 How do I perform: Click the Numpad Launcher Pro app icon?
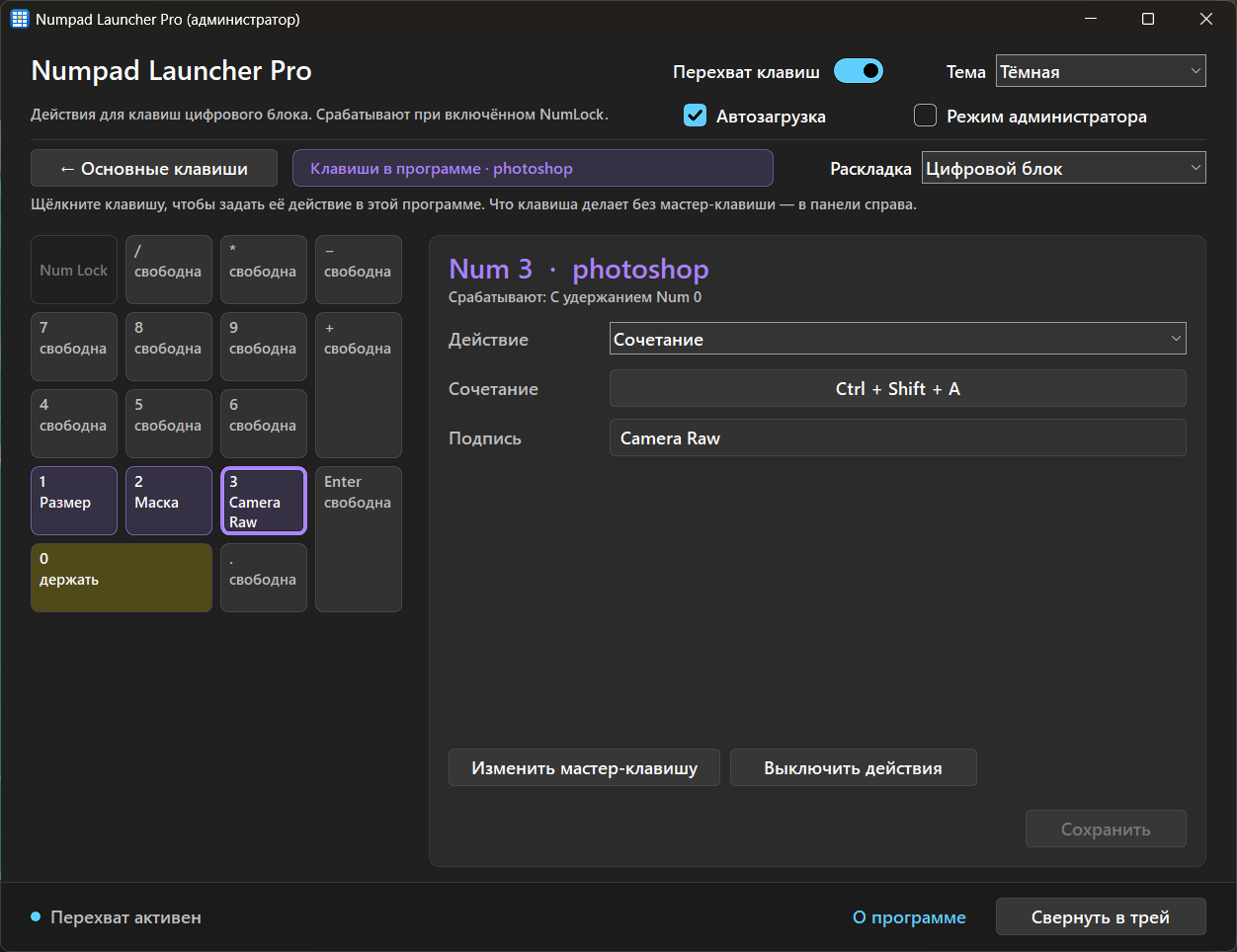click(x=20, y=19)
